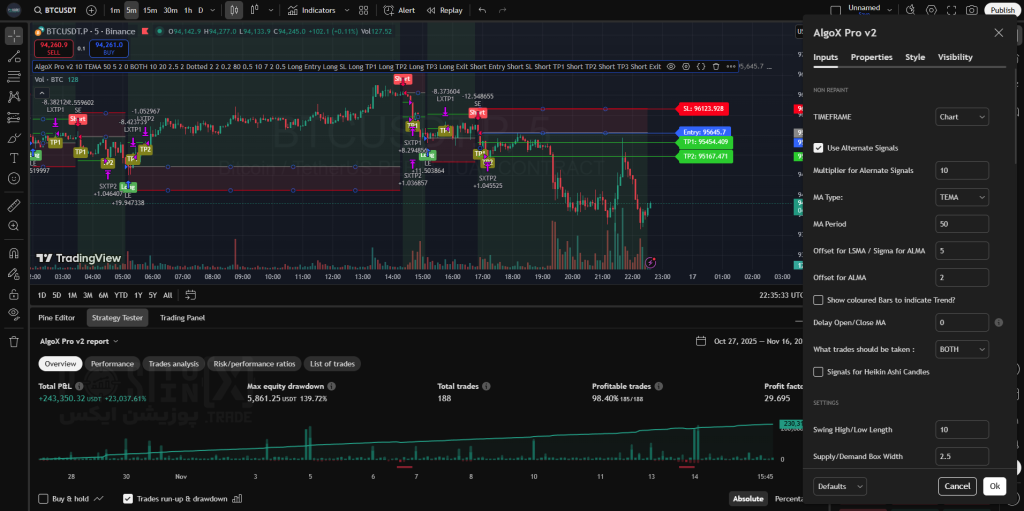Open the Visibility tab in settings
This screenshot has width=1024, height=511.
[955, 57]
